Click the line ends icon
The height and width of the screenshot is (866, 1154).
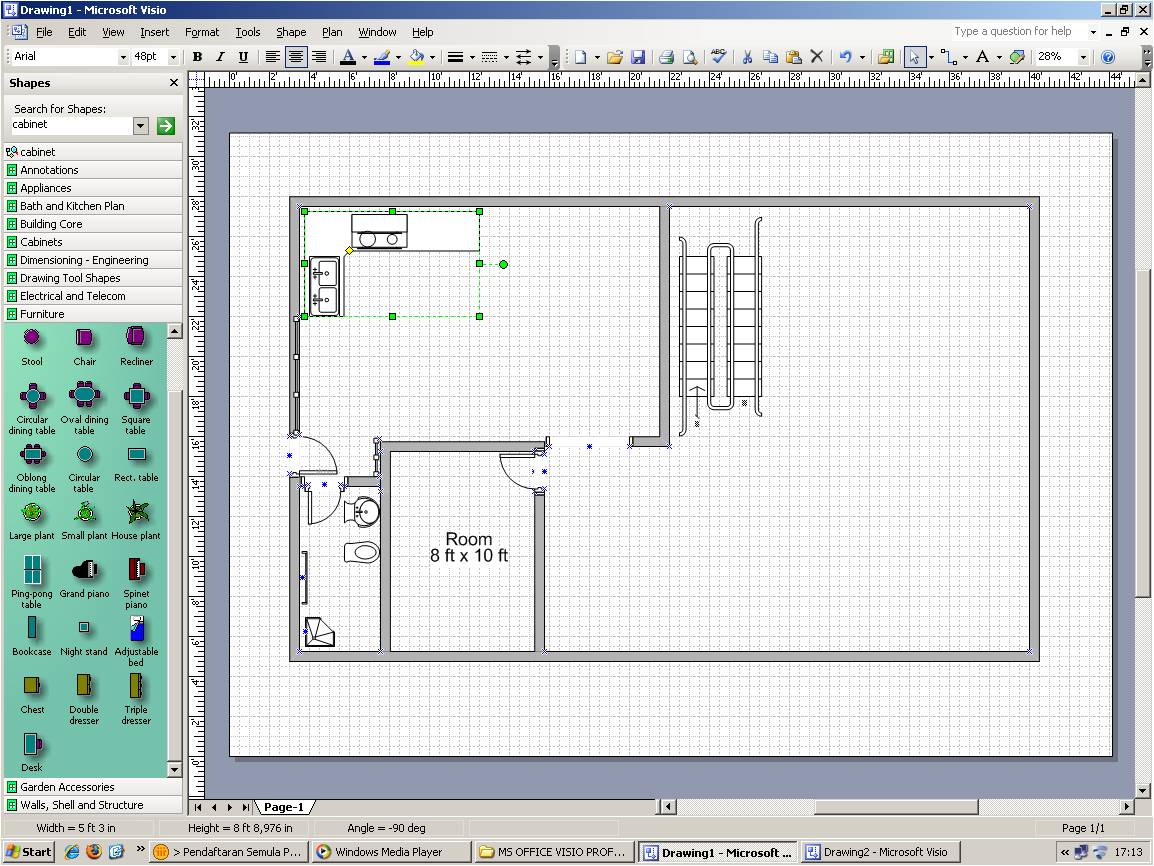523,57
